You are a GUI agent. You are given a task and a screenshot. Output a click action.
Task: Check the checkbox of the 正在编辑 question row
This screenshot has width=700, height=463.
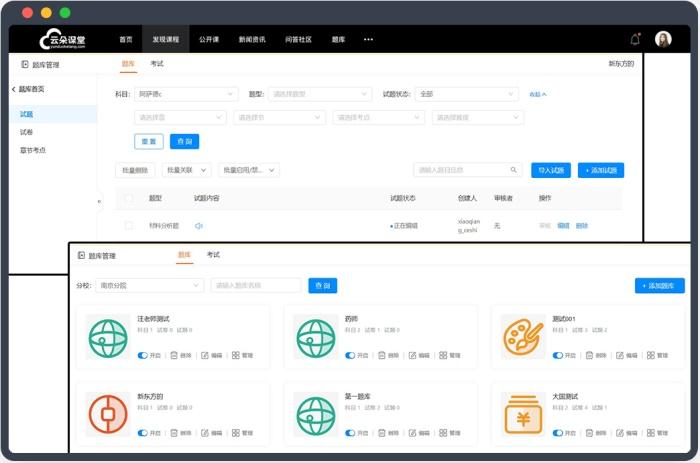pyautogui.click(x=129, y=226)
